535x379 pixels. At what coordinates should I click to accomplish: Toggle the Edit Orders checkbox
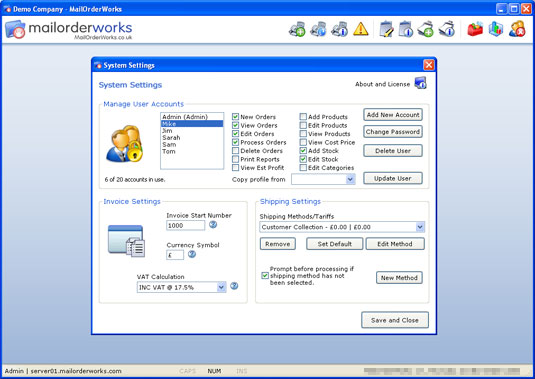[x=235, y=134]
